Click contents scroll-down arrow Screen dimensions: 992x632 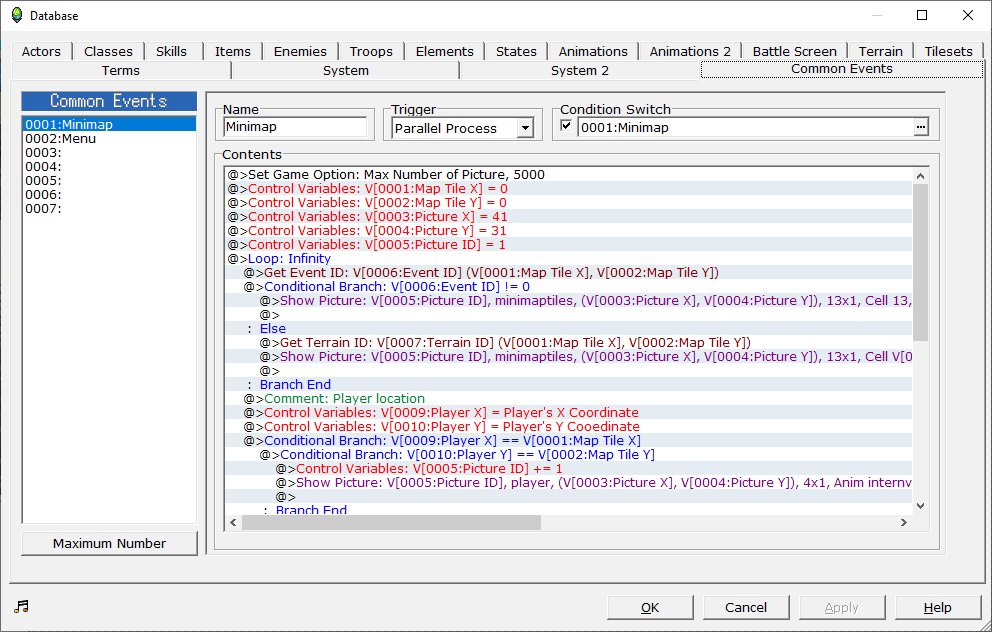coord(921,505)
